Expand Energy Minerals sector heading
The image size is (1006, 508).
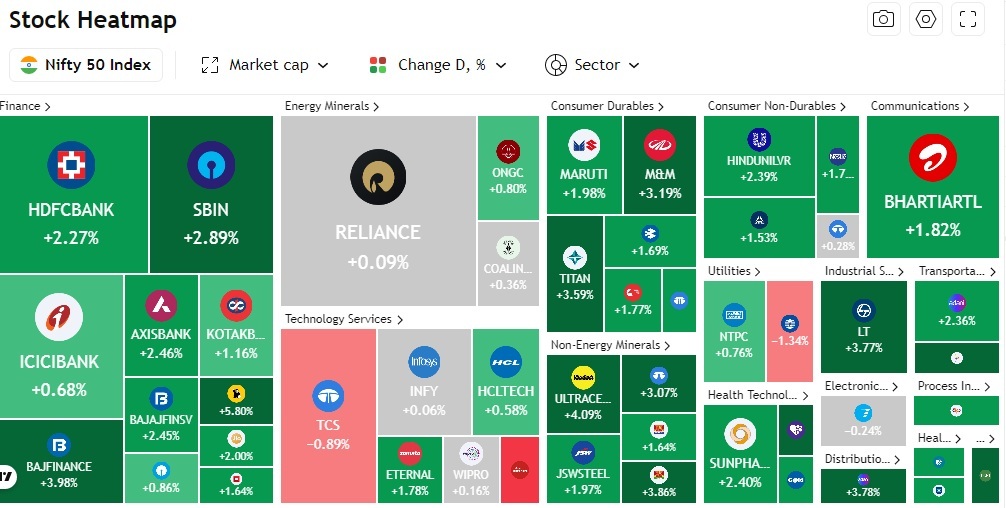click(332, 106)
